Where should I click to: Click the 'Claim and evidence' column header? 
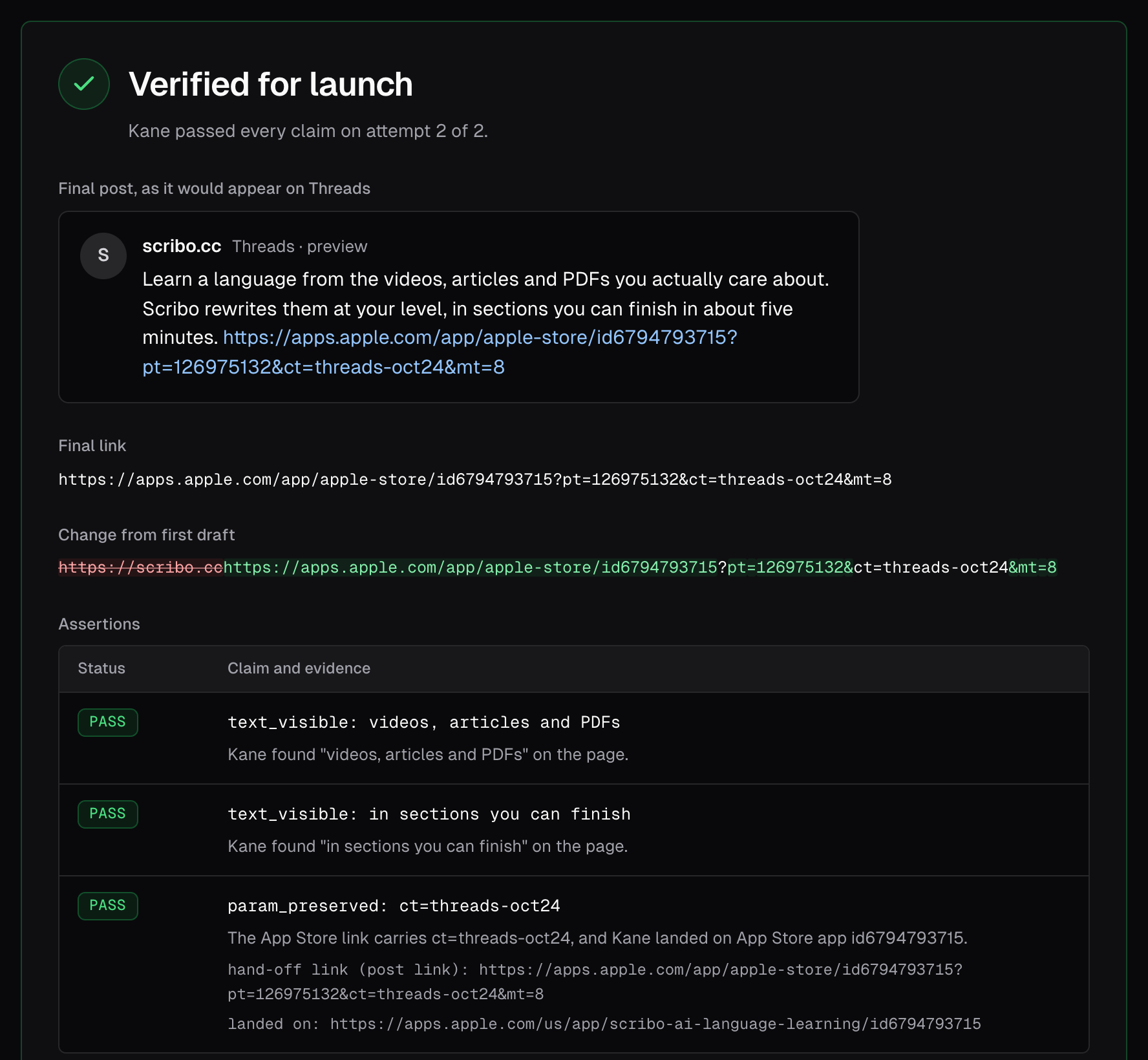(x=299, y=668)
